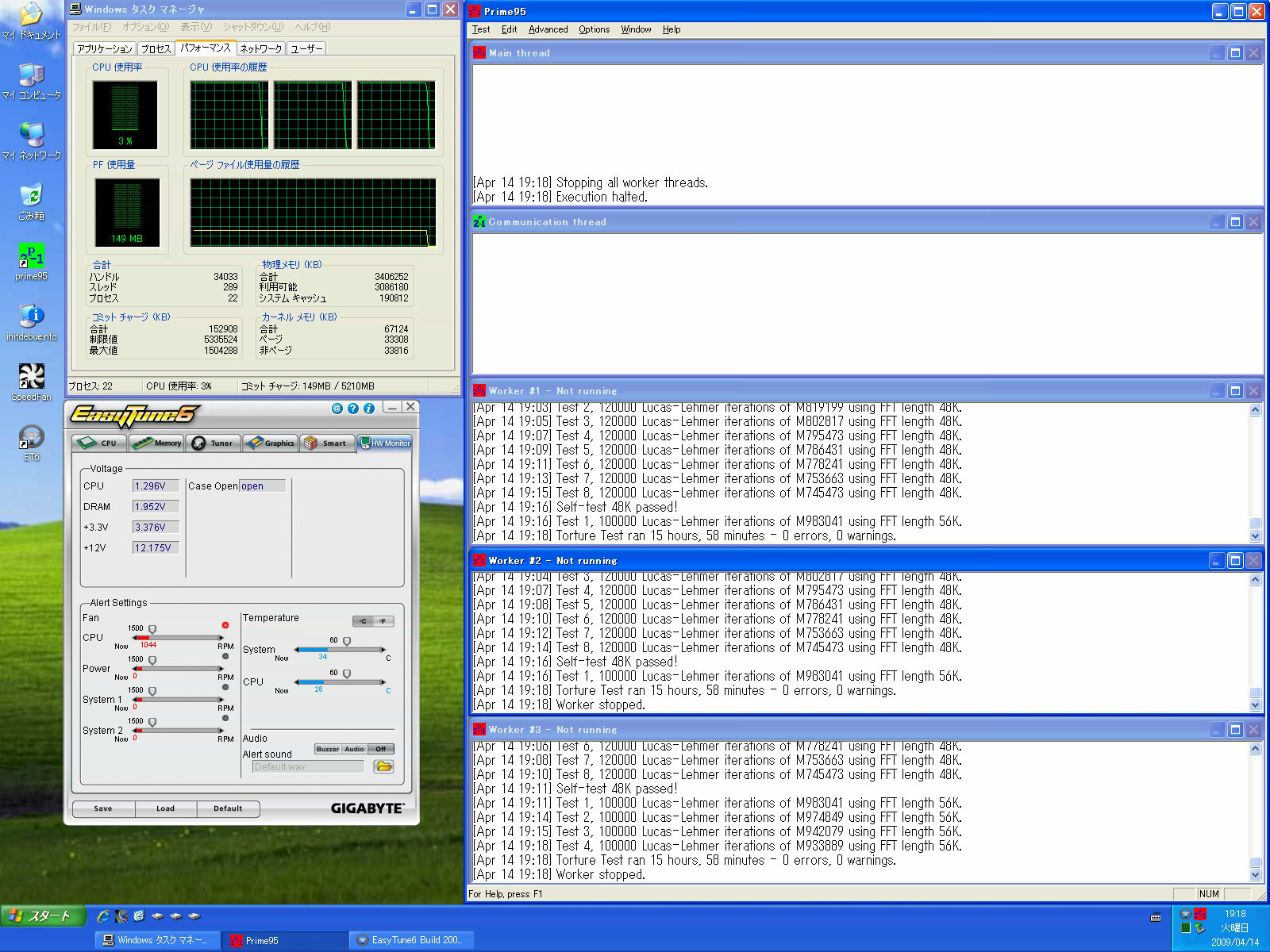The image size is (1270, 952).
Task: Click the Load button in EasyTune6
Action: coord(165,808)
